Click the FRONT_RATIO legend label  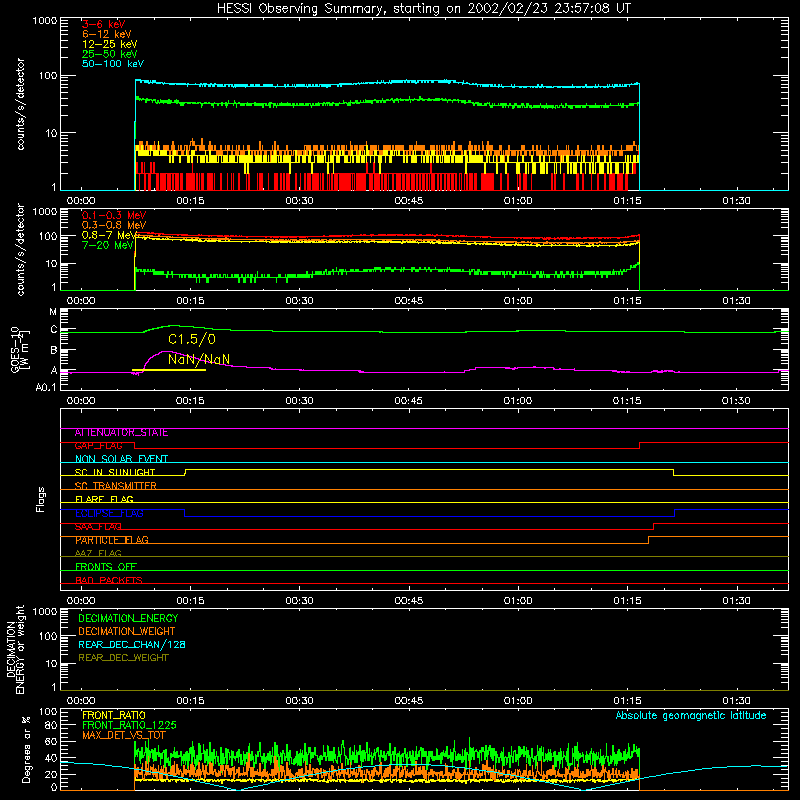coord(114,715)
